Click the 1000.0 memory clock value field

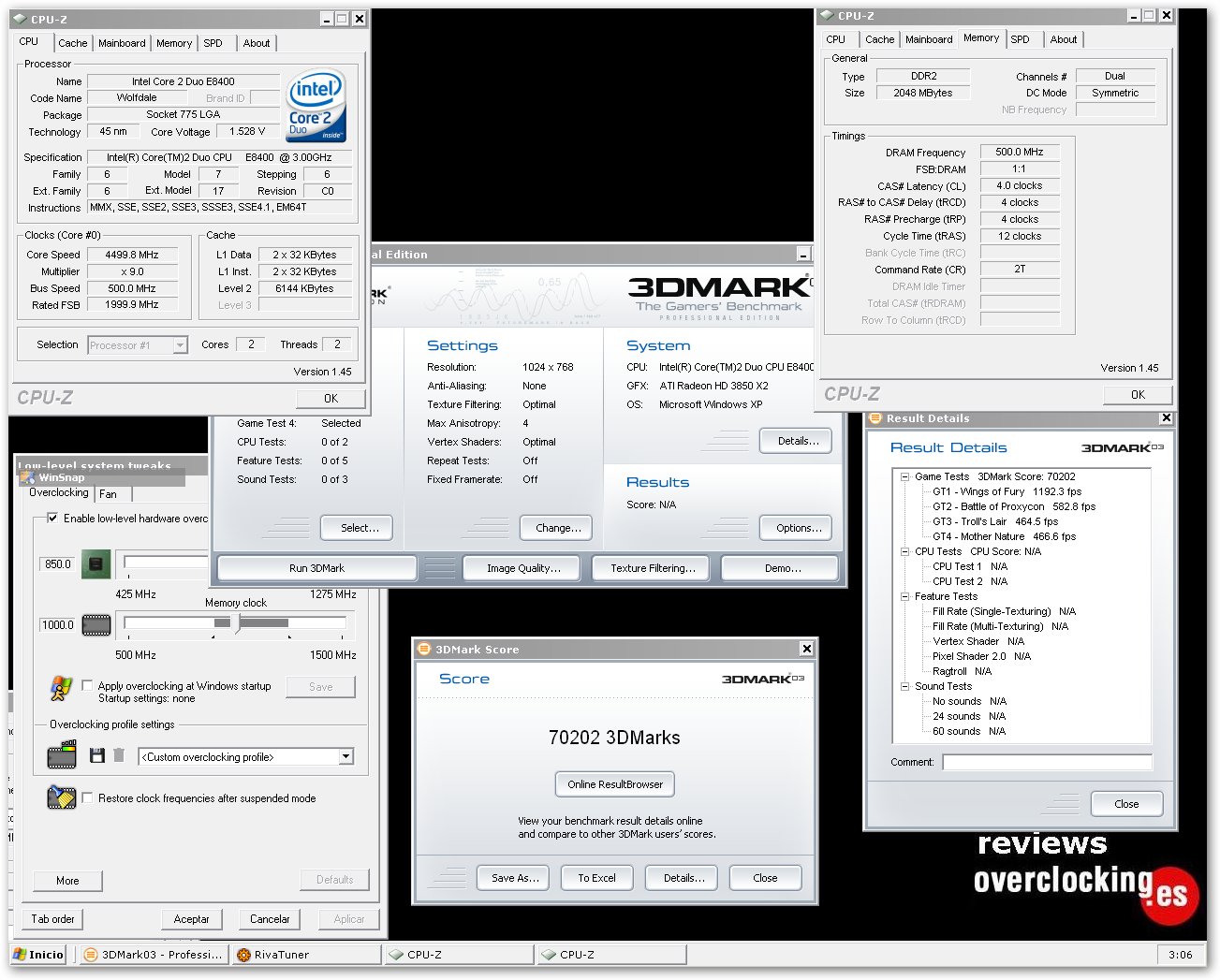57,624
